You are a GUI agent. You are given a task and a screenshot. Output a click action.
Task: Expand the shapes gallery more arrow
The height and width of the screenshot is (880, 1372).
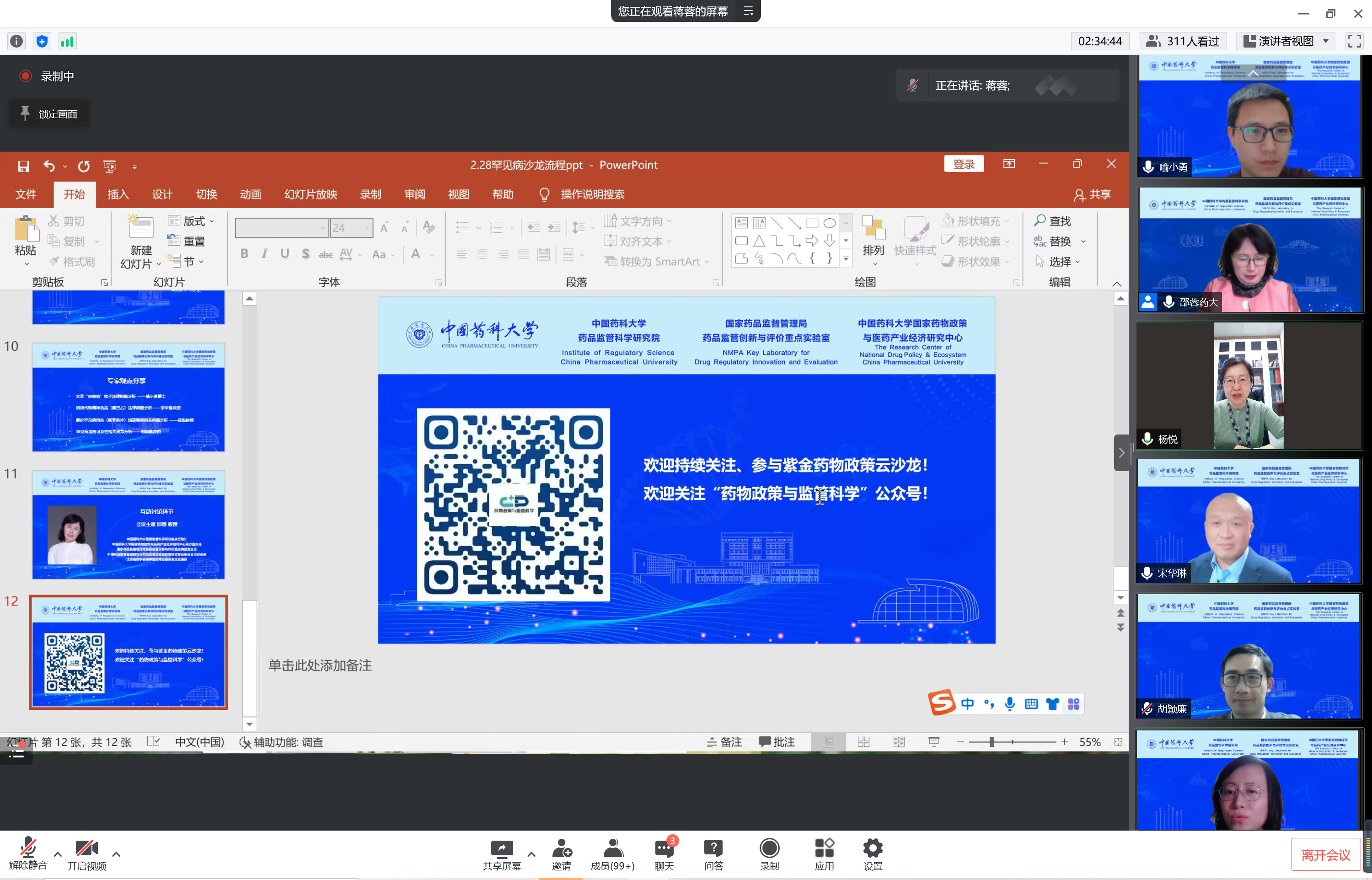(846, 258)
